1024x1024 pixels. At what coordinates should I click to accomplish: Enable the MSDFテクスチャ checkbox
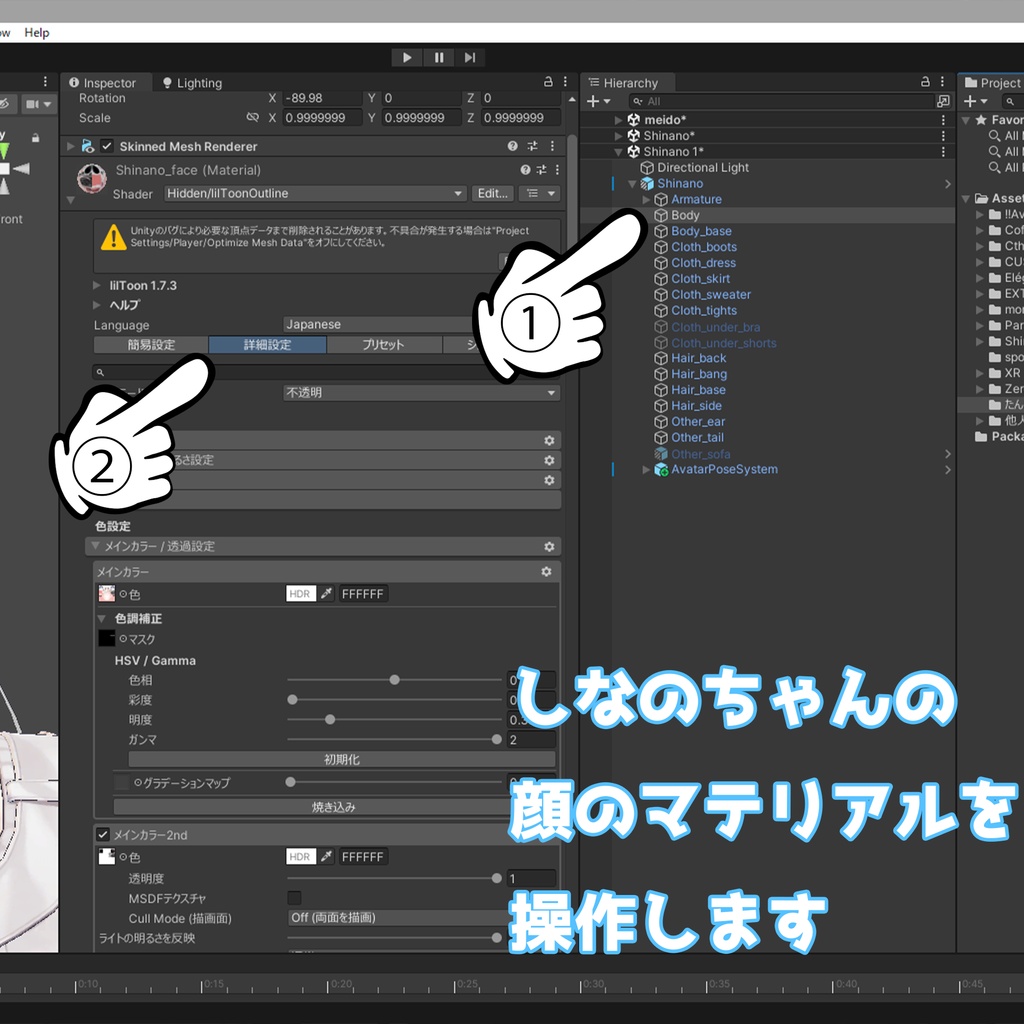point(293,899)
